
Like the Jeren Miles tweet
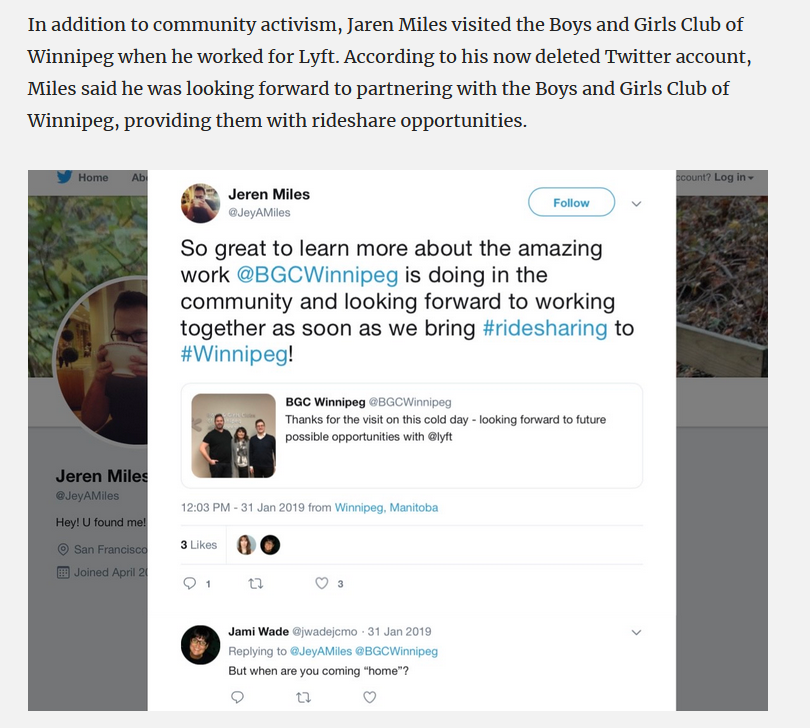tap(322, 583)
